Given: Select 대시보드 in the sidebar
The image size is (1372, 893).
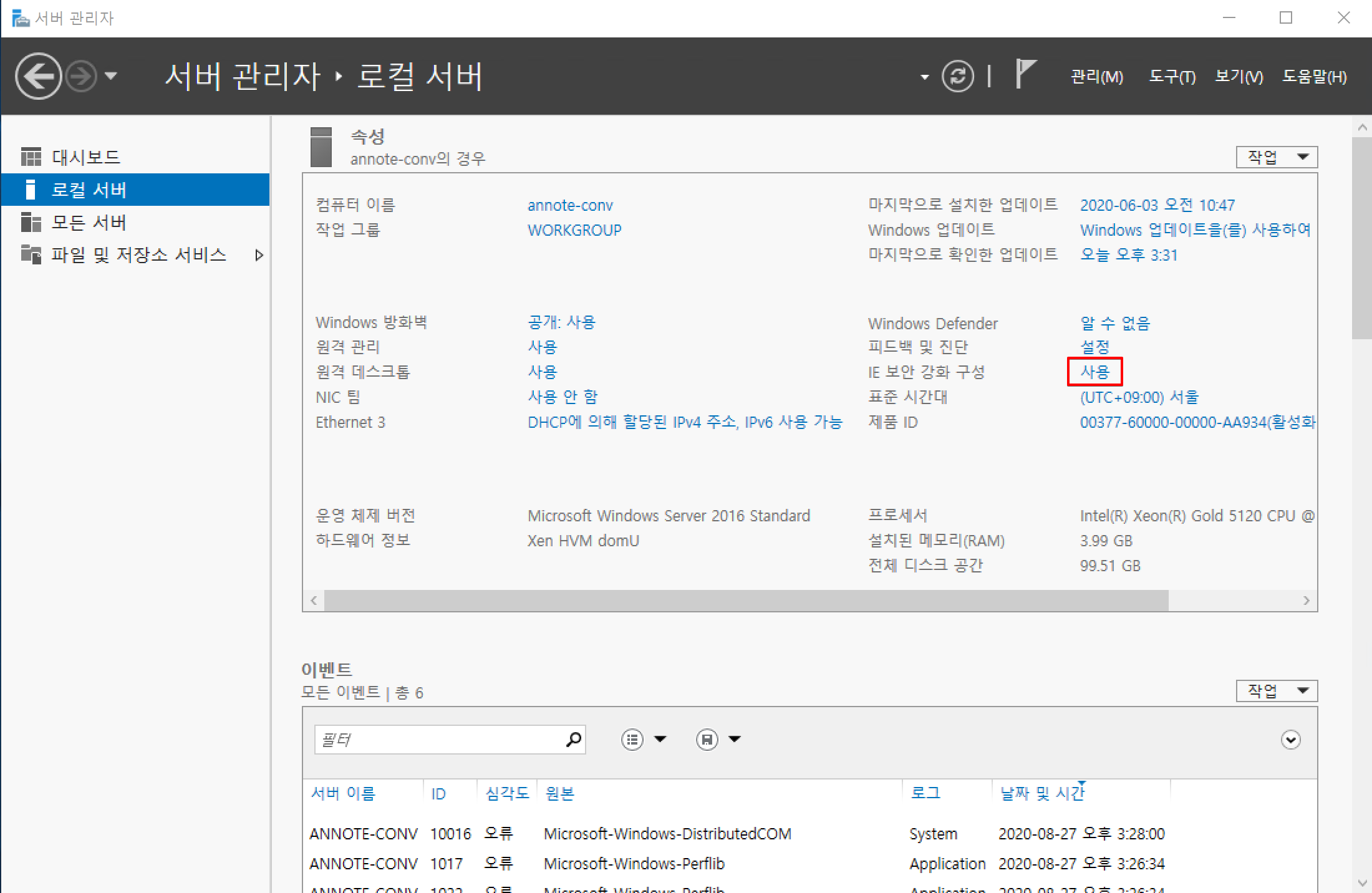Looking at the screenshot, I should pyautogui.click(x=86, y=157).
